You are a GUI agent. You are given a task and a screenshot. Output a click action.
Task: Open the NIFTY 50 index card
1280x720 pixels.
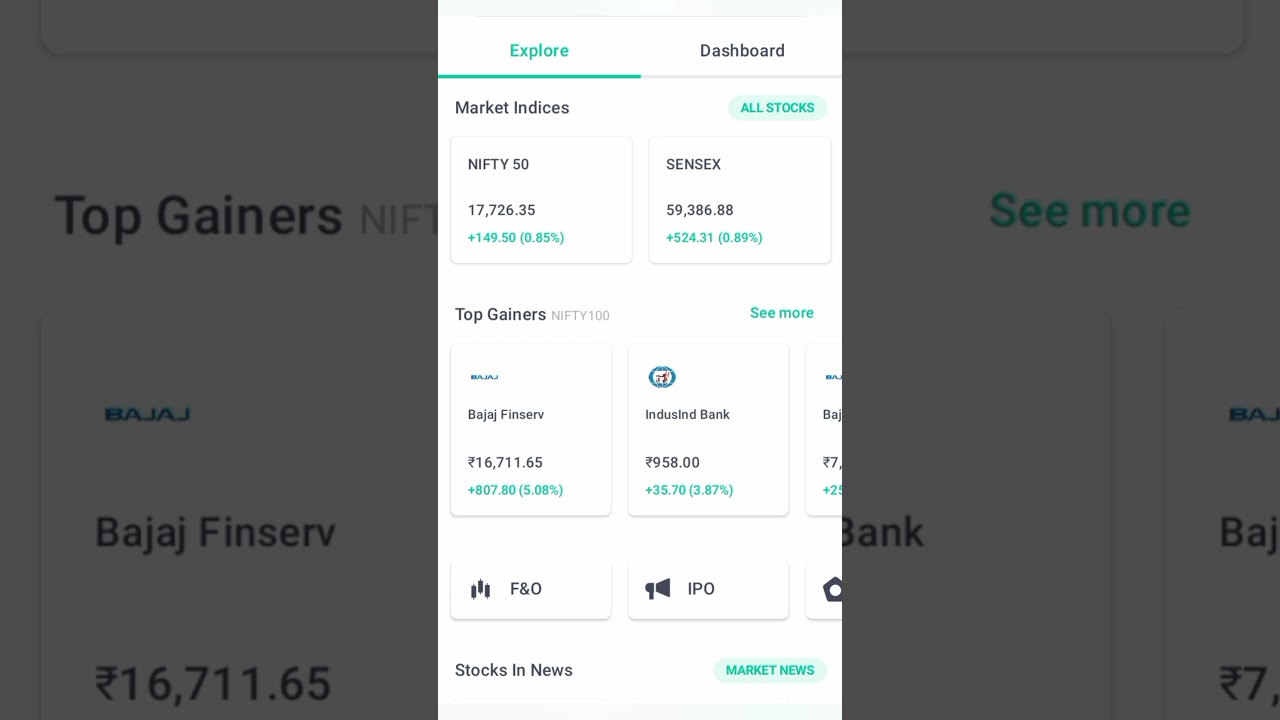coord(541,200)
